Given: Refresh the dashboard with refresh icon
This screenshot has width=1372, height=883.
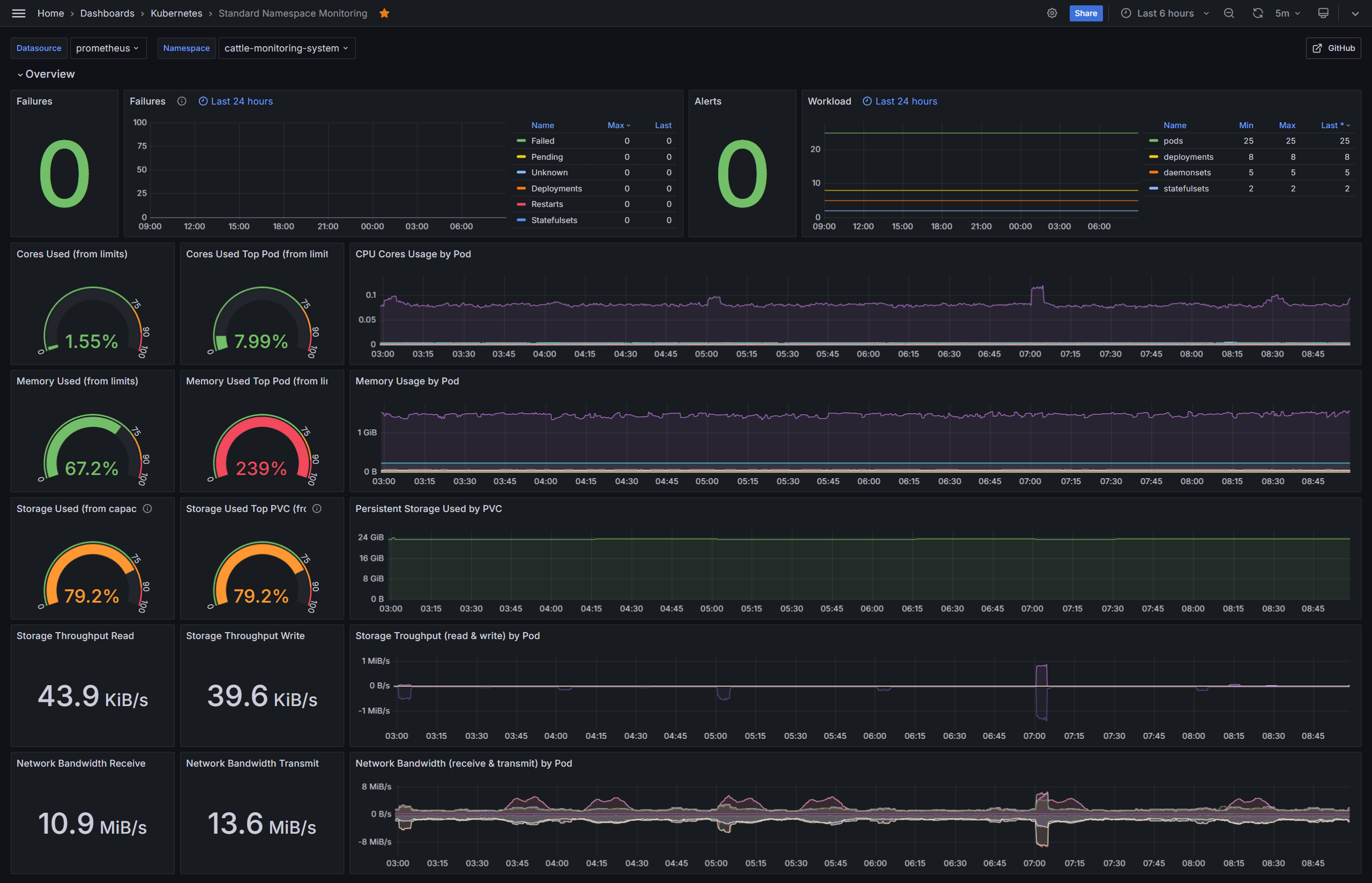Looking at the screenshot, I should (1257, 13).
